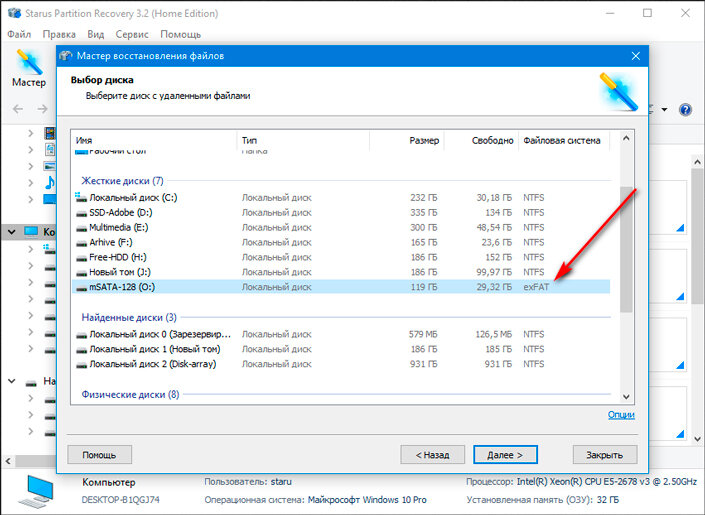Click the Физические диски (8) group header

click(x=130, y=394)
